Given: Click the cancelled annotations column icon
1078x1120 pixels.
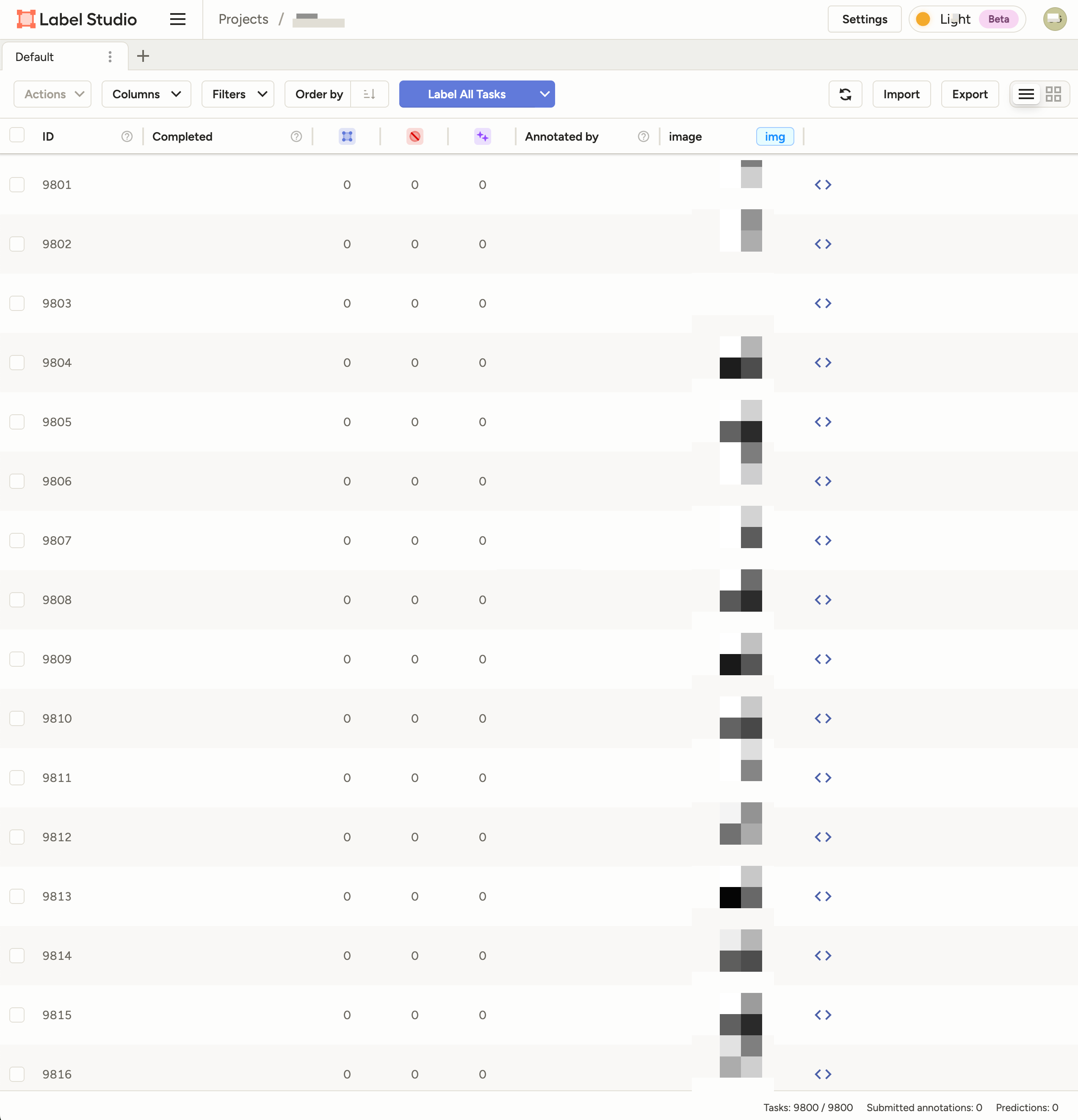Looking at the screenshot, I should [x=415, y=136].
